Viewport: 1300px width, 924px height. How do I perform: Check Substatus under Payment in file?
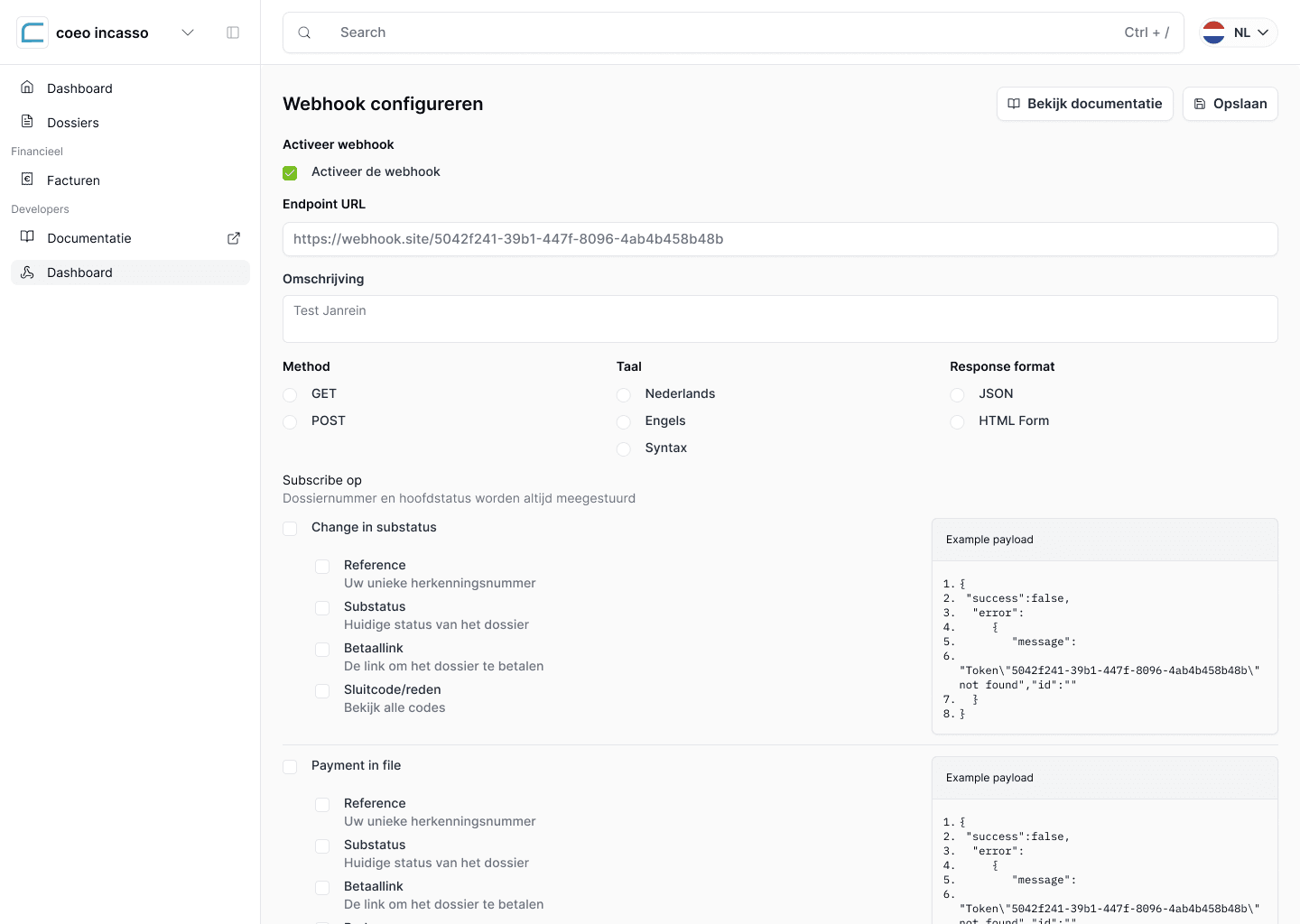coord(322,845)
